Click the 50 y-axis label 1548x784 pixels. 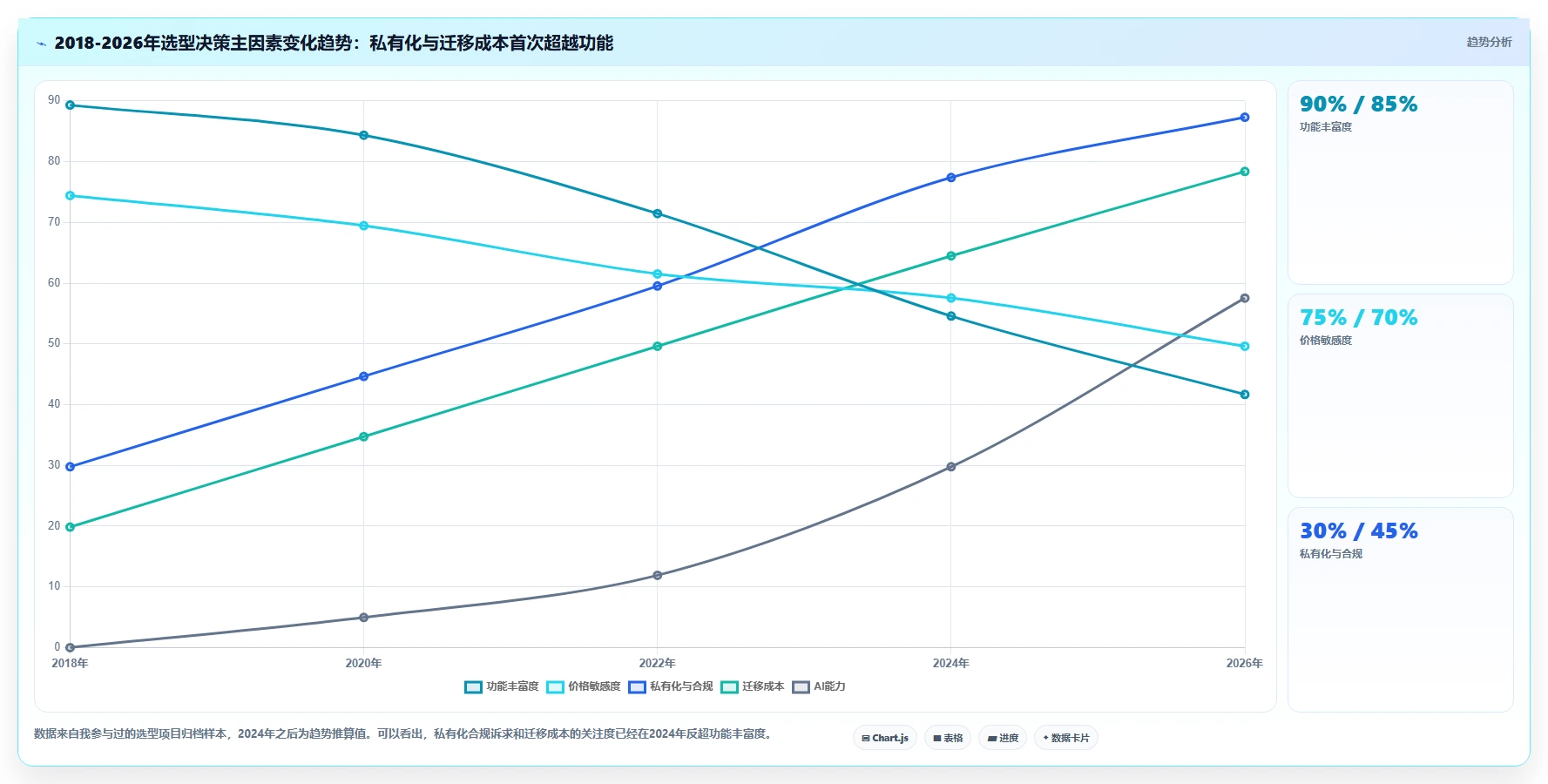[x=55, y=343]
